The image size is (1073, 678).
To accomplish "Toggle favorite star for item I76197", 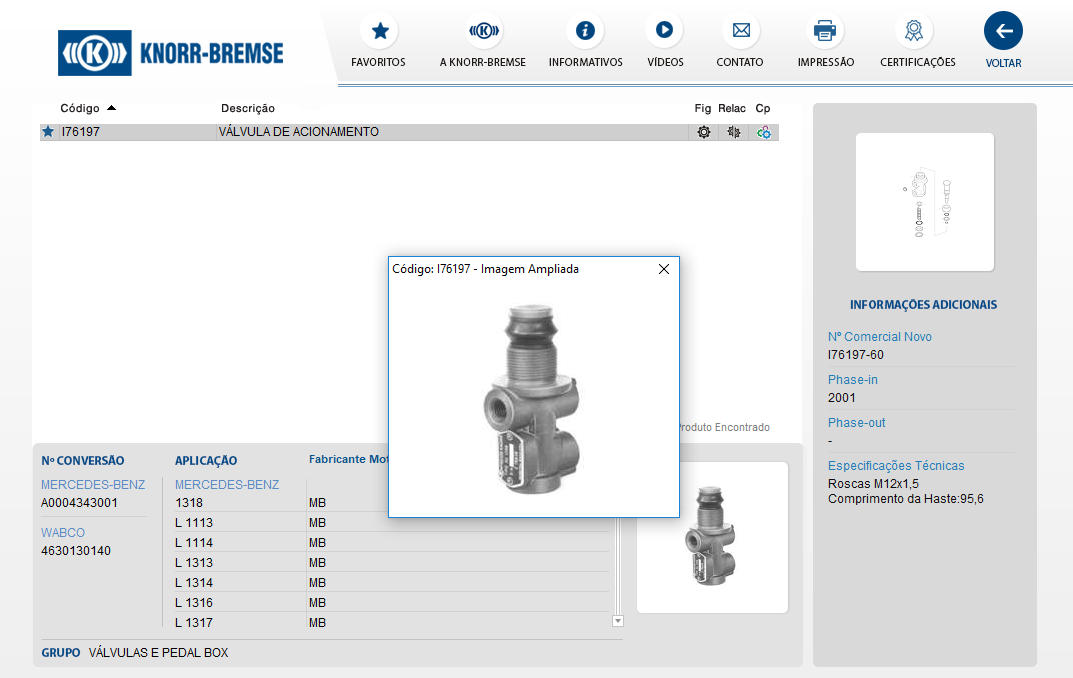I will pos(48,132).
